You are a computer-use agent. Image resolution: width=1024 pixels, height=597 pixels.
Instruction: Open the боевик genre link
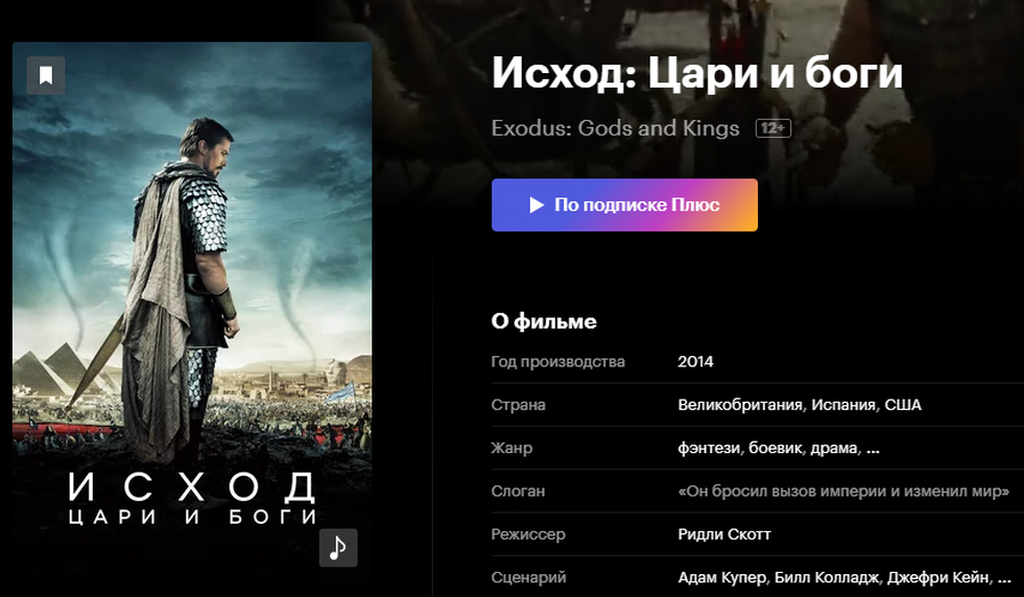coord(776,448)
